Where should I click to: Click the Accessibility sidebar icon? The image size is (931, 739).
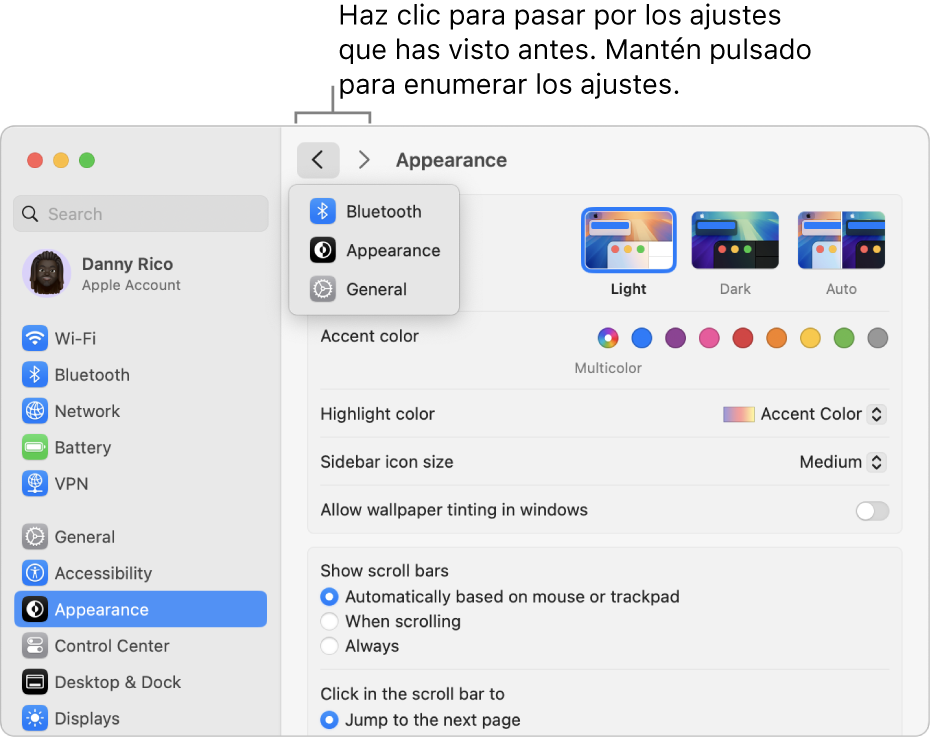click(x=35, y=573)
